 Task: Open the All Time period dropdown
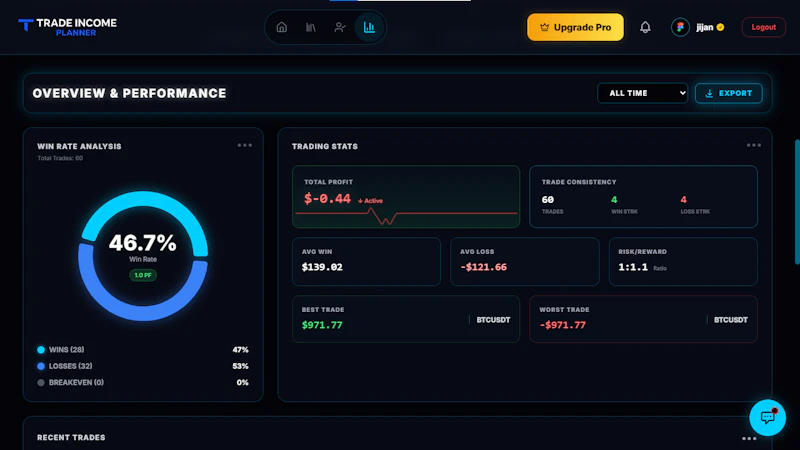[x=642, y=93]
